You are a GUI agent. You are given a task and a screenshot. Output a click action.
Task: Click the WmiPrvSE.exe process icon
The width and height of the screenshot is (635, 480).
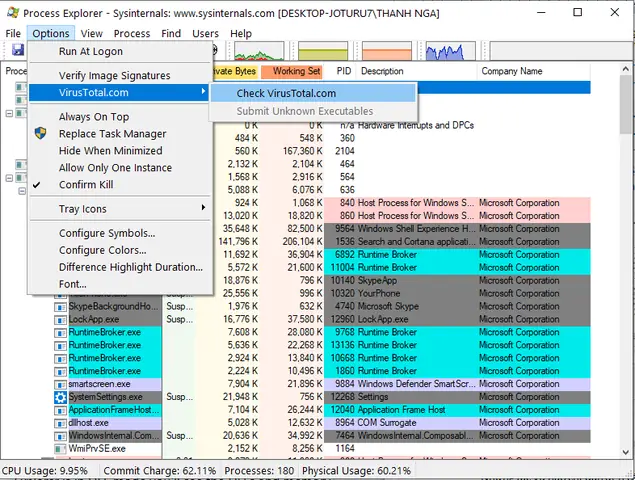60,449
